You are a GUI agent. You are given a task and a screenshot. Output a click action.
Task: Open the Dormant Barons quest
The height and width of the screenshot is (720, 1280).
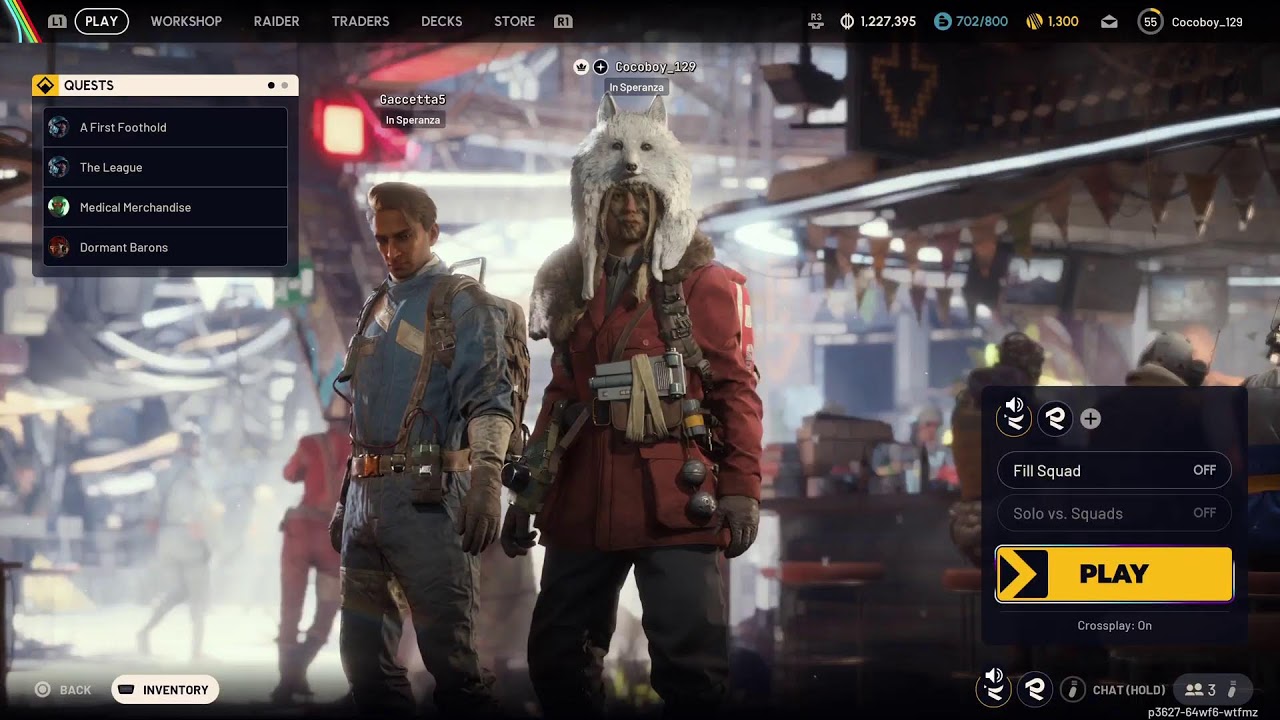coord(165,247)
